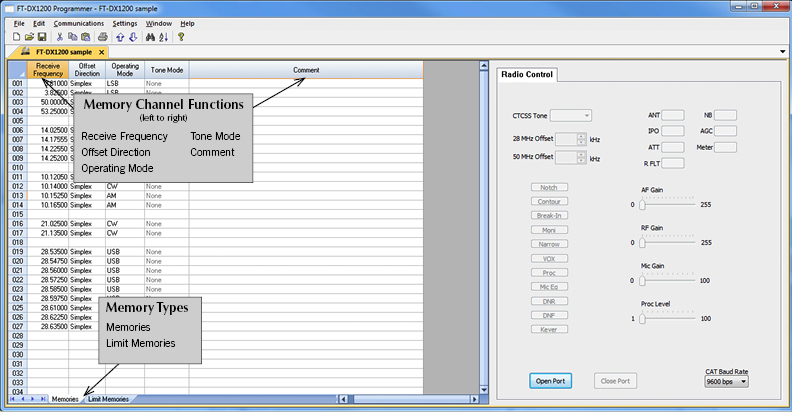Open the CTCSS Tone dropdown
This screenshot has height=412, width=792.
click(x=571, y=116)
